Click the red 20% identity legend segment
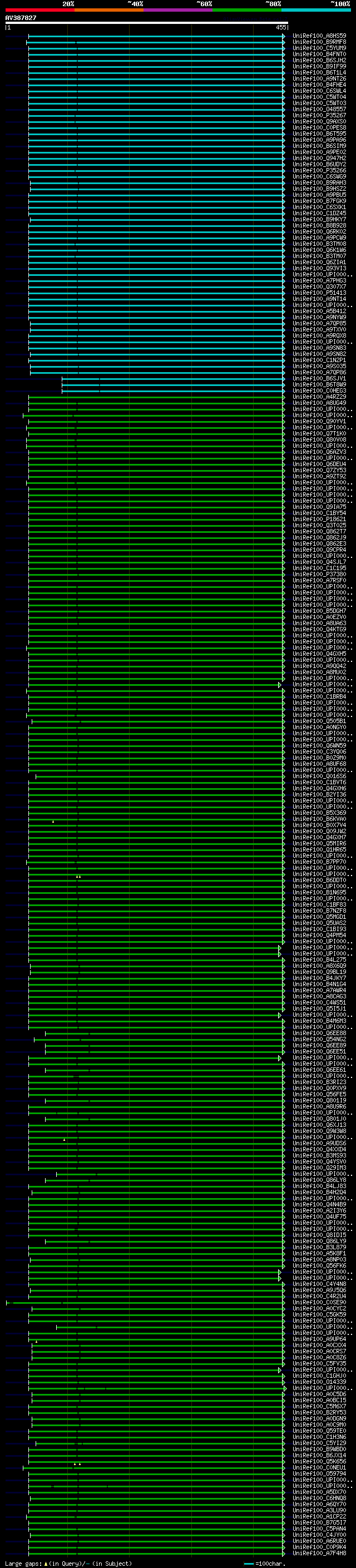 (x=39, y=10)
